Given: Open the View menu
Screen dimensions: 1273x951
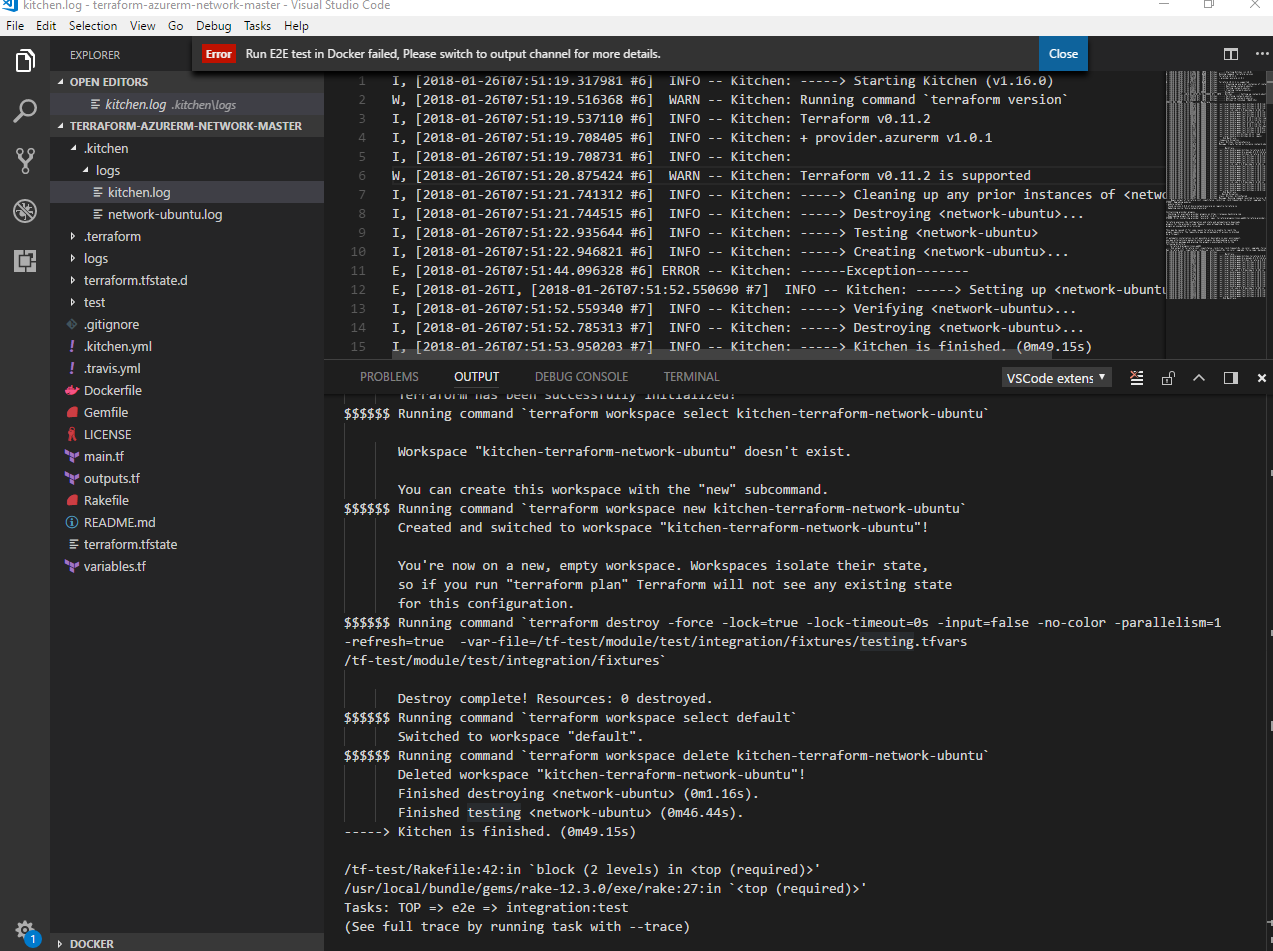Looking at the screenshot, I should pos(142,26).
